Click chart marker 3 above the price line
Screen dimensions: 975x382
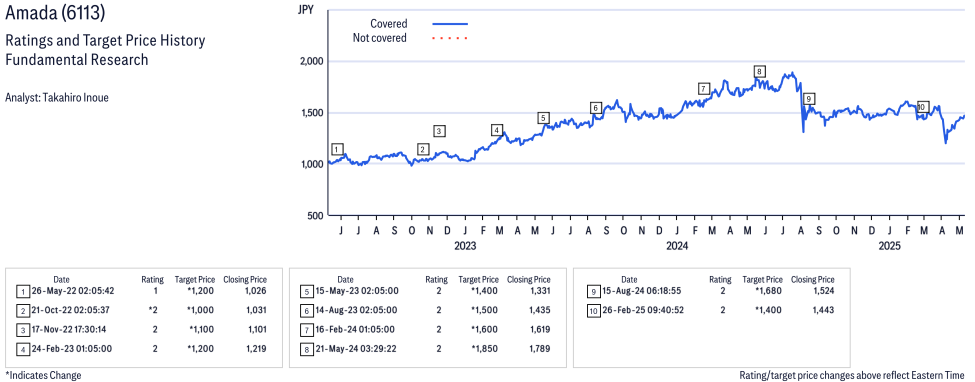tap(440, 131)
